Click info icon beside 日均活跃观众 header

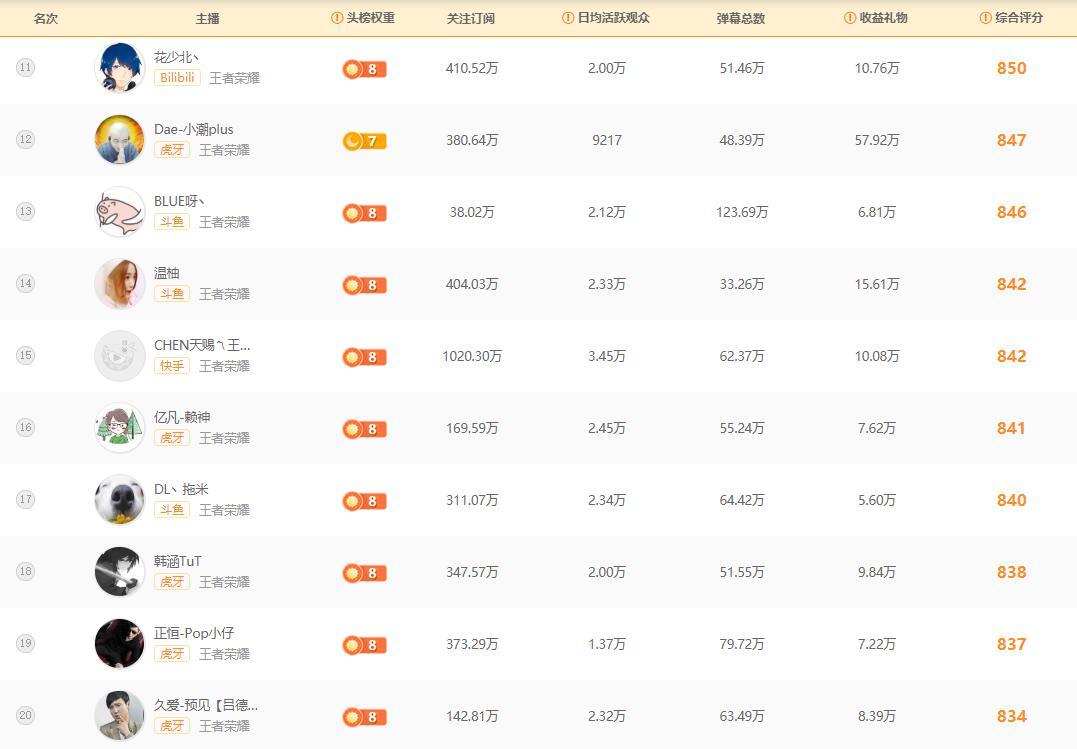click(x=568, y=18)
